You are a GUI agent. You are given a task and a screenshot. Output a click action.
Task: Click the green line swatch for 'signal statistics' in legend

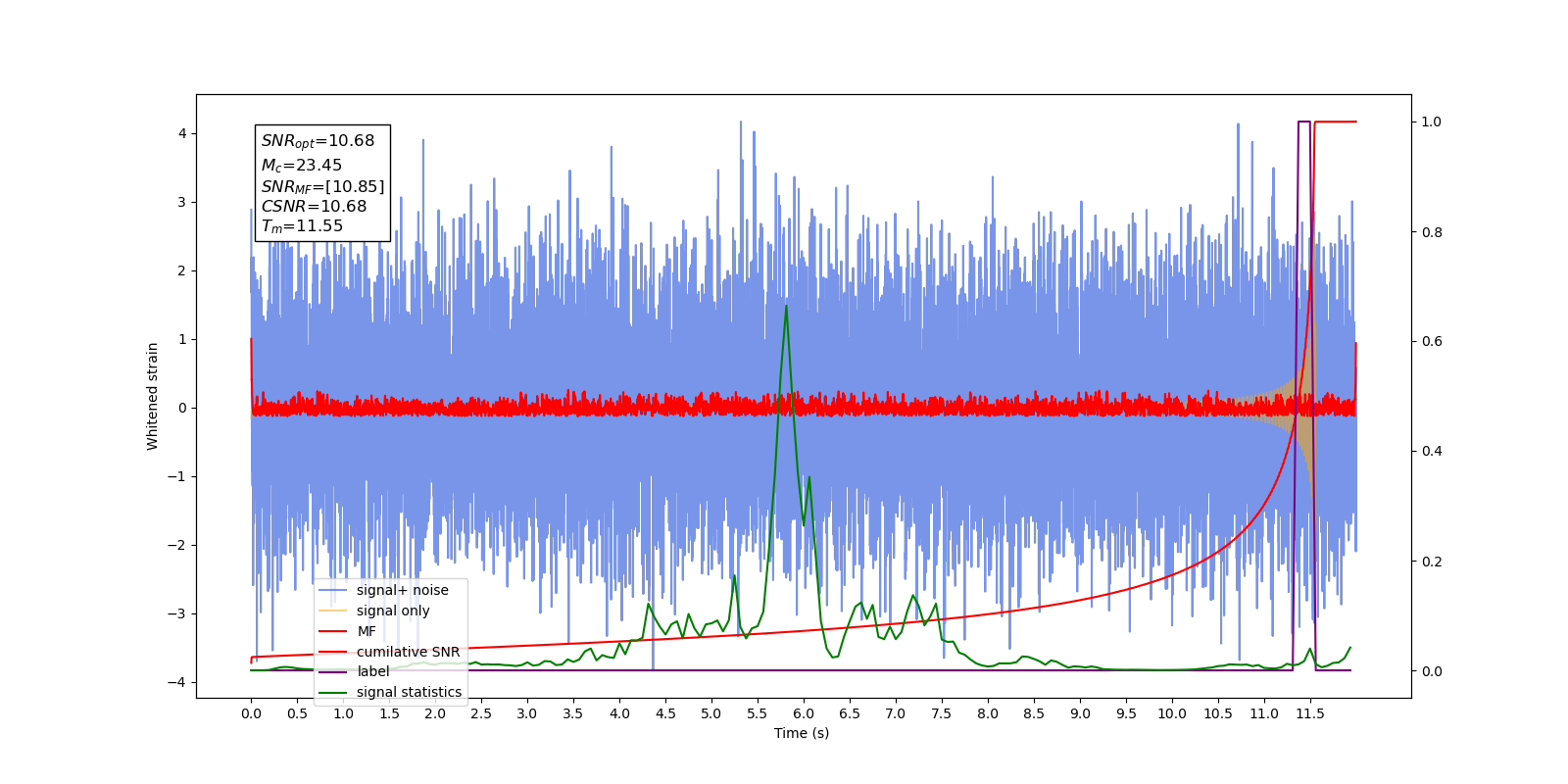pos(333,692)
